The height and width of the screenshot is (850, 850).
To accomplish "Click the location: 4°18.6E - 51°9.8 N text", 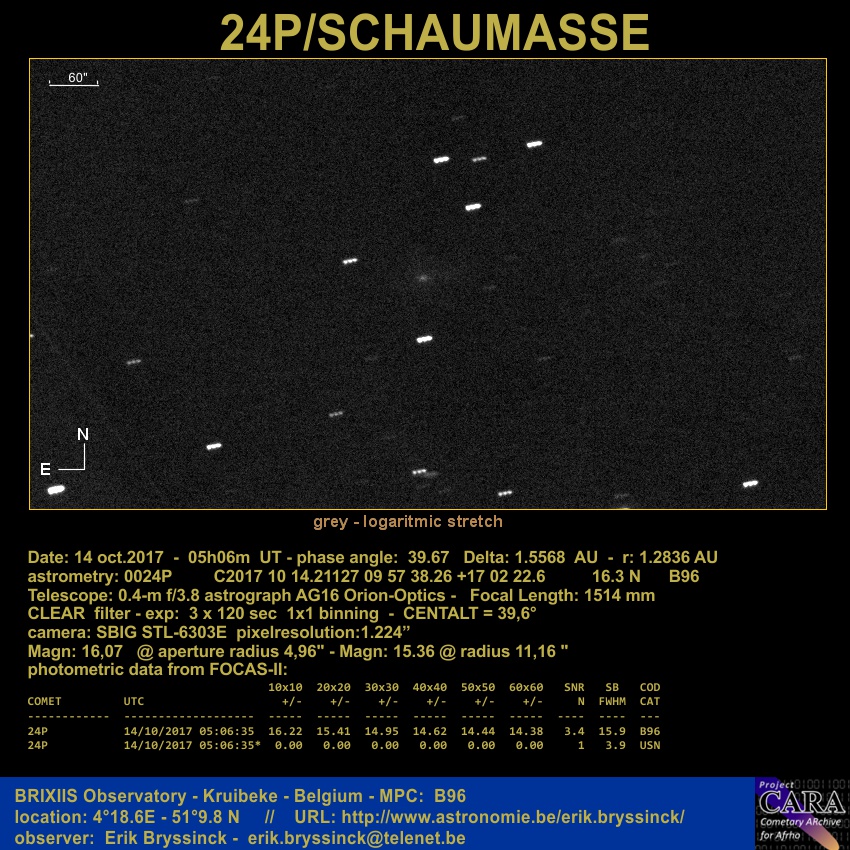I will coord(127,817).
